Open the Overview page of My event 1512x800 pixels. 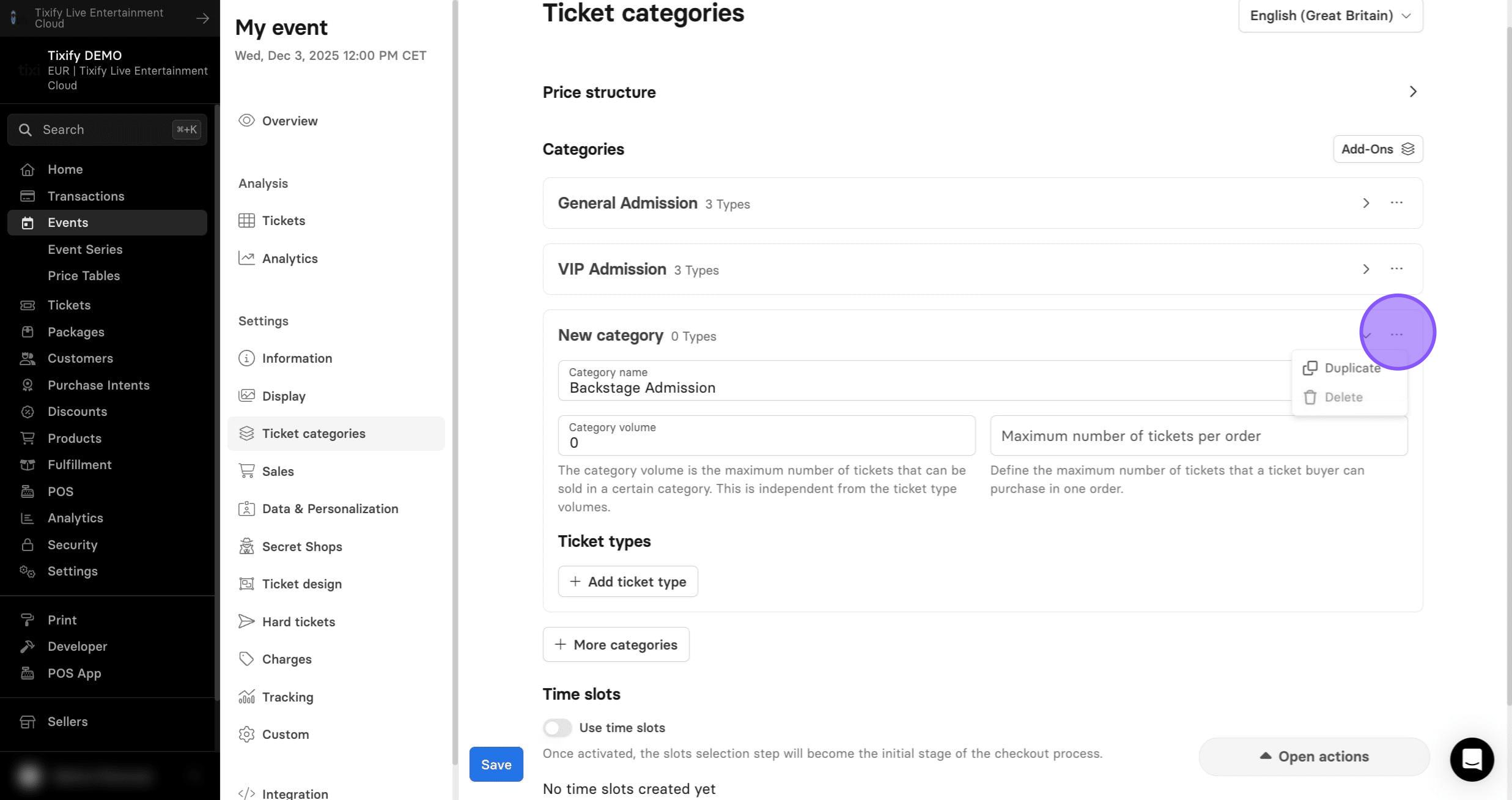coord(290,121)
